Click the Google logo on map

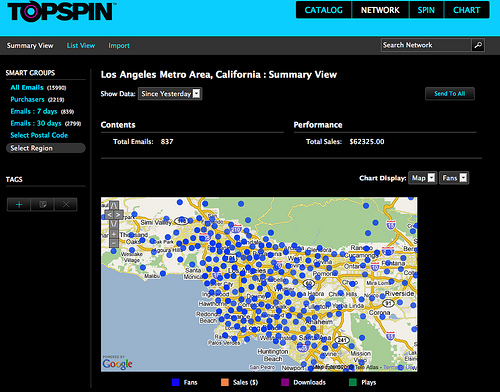[x=117, y=363]
